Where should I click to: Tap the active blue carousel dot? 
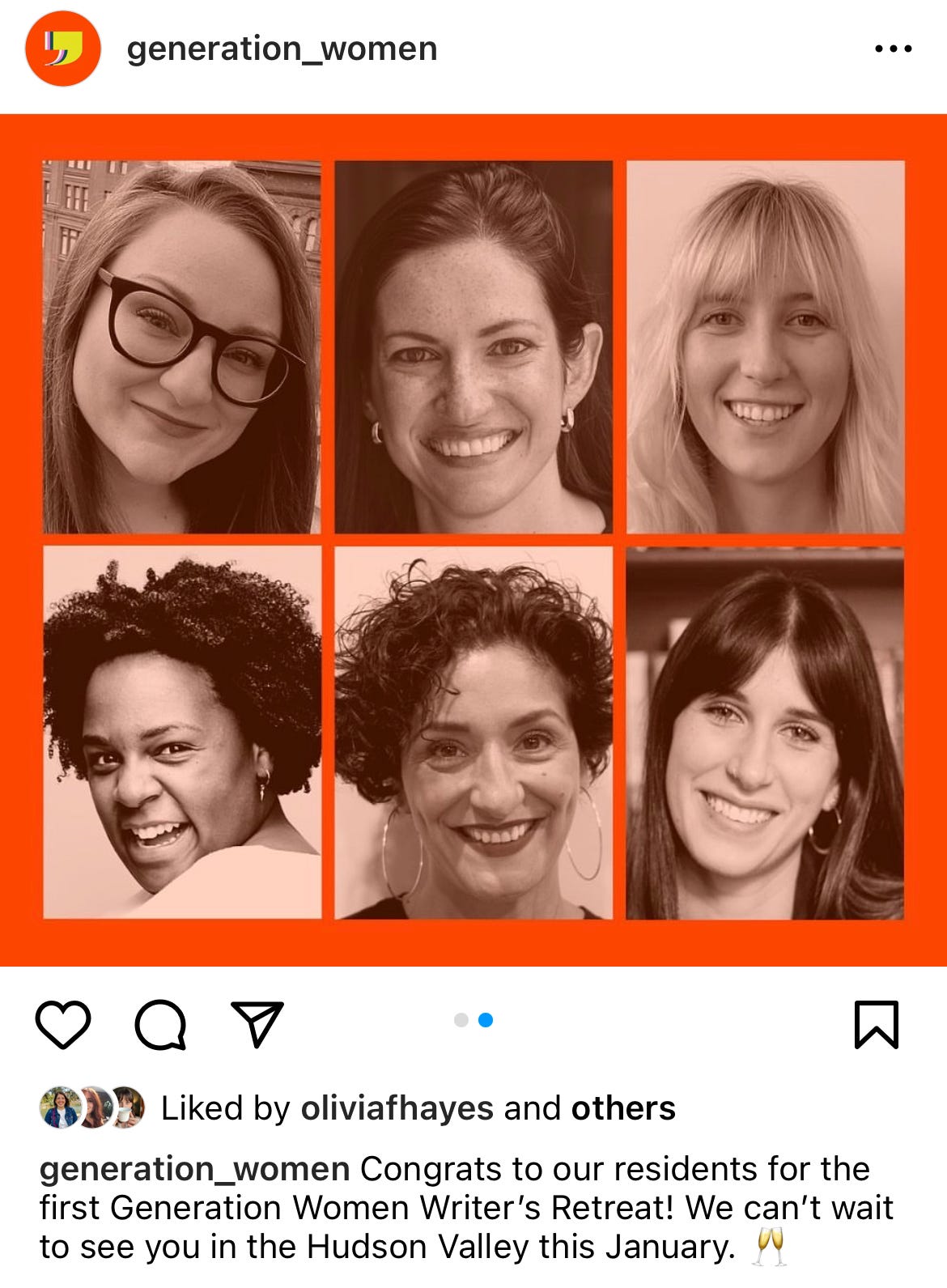[x=486, y=1020]
